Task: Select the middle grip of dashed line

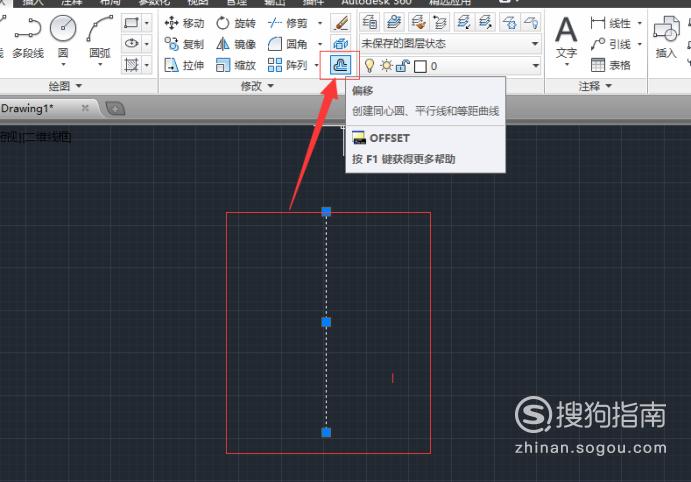Action: pos(326,323)
